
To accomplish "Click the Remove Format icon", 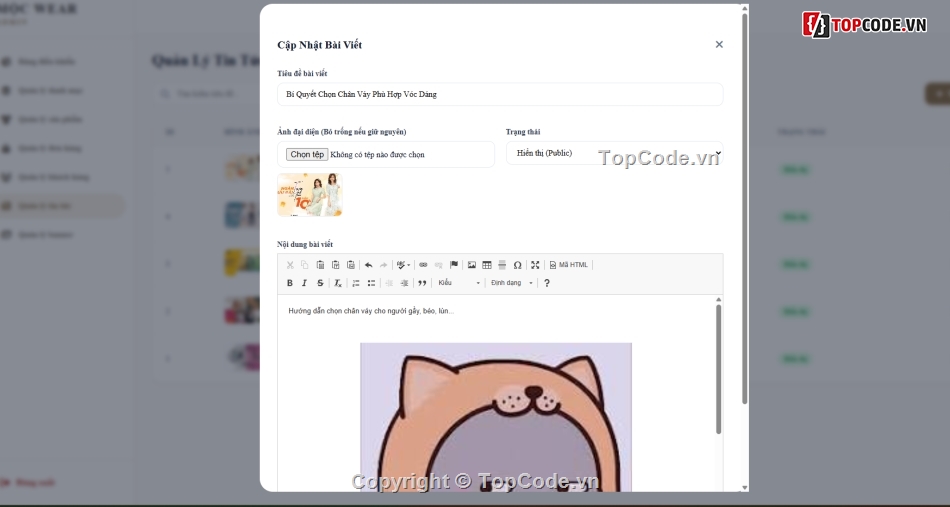I will tap(338, 283).
